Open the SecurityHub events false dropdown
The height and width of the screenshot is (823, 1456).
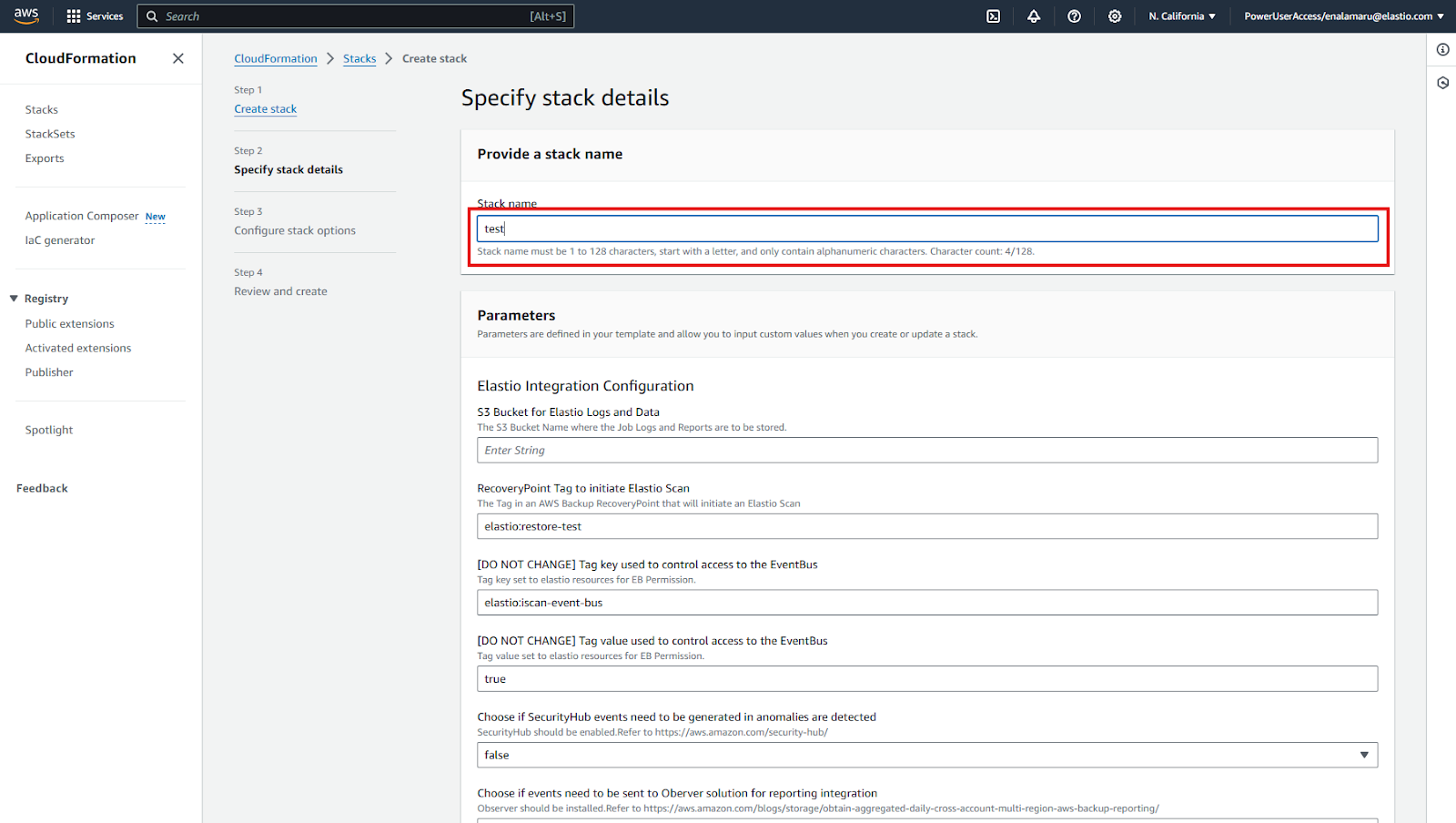click(926, 755)
